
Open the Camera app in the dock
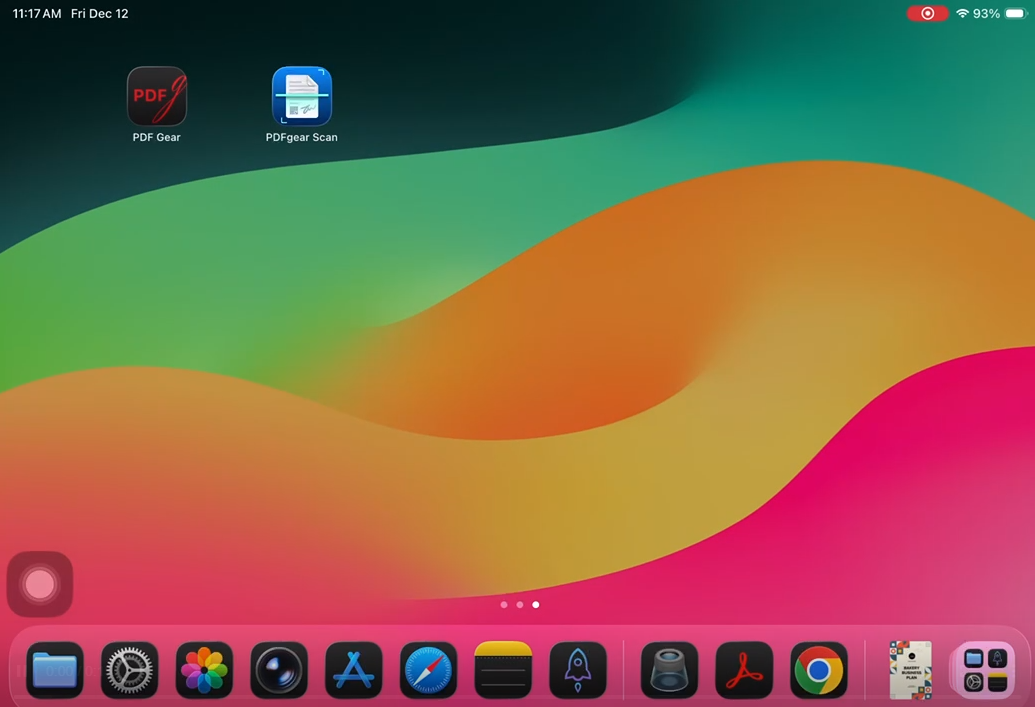coord(279,670)
